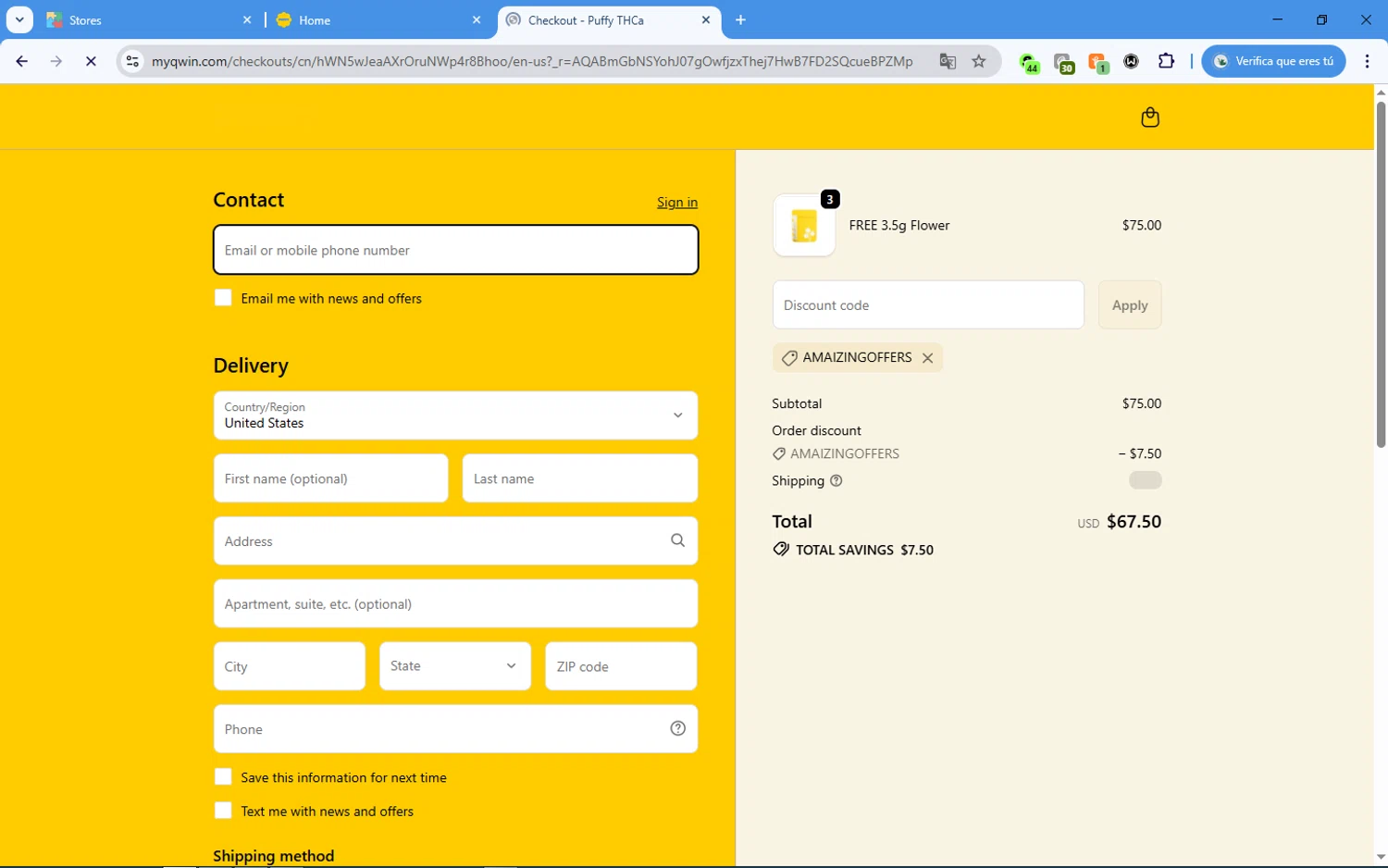Remove the AMAIZINGOFFERS discount code tag
This screenshot has width=1388, height=868.
tap(927, 358)
